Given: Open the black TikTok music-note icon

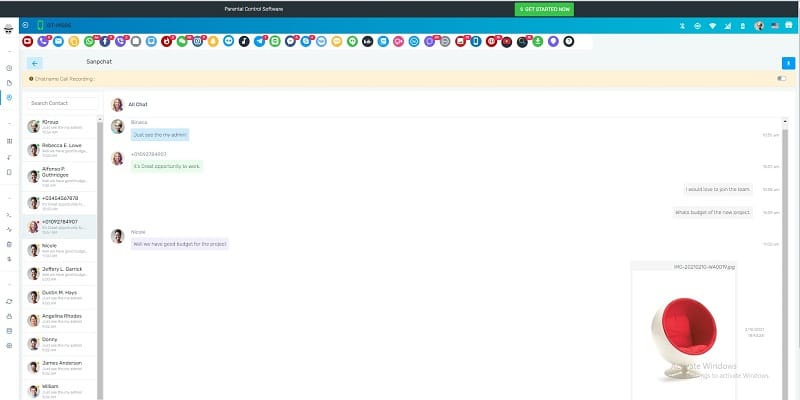Looking at the screenshot, I should 244,41.
